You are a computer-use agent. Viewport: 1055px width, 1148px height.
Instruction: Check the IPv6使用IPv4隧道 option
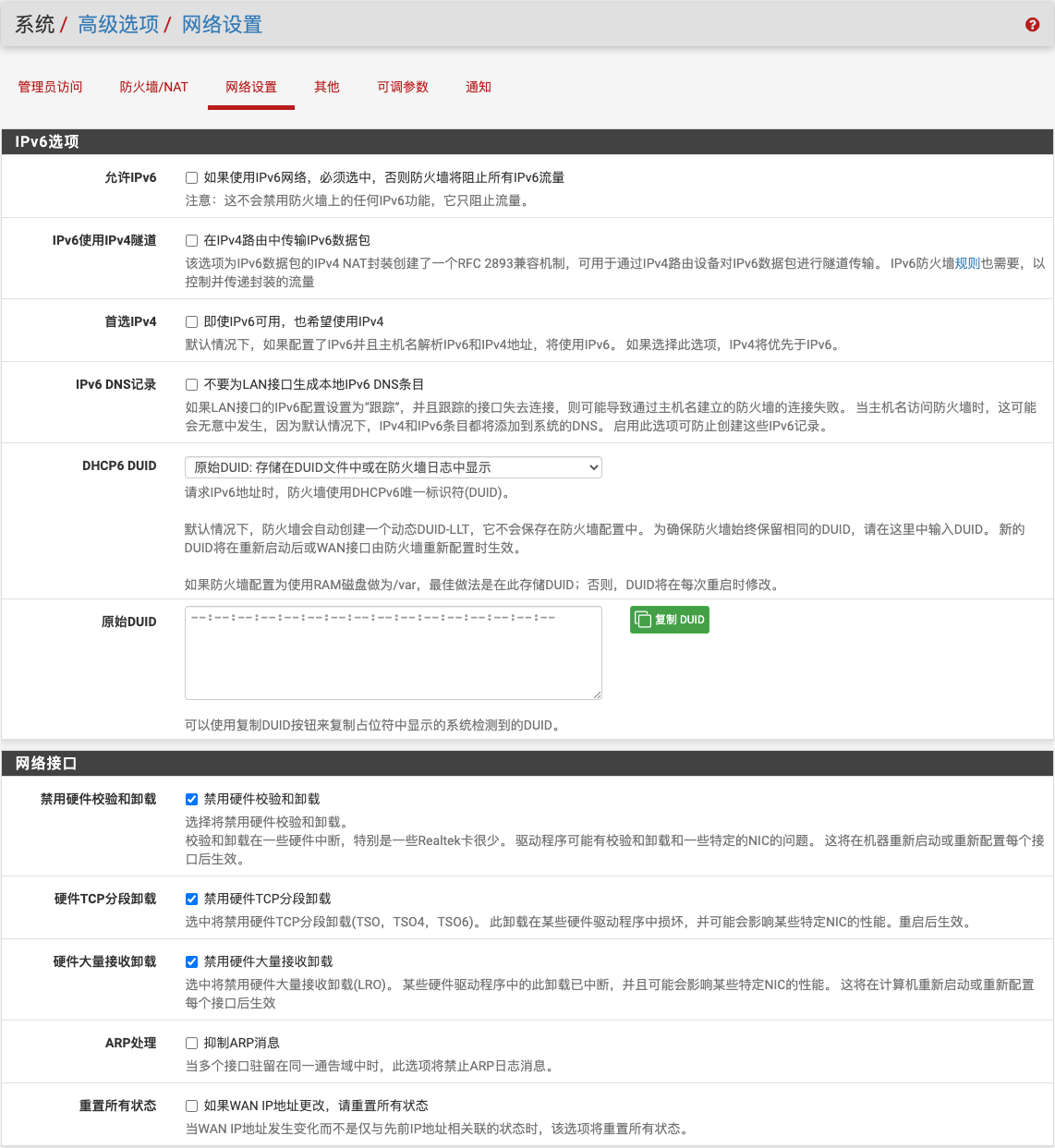coord(191,240)
